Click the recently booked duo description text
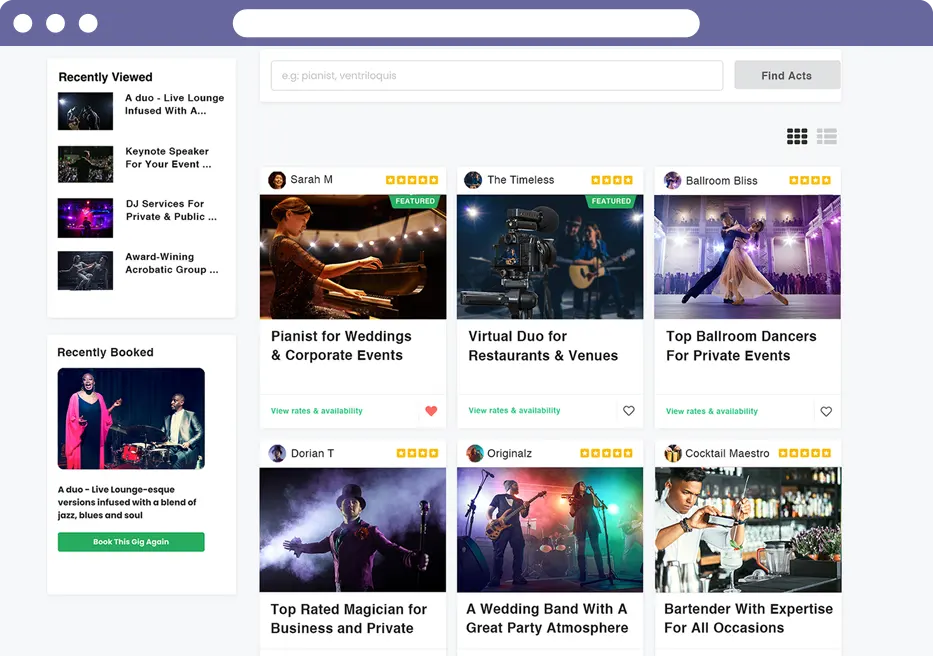Viewport: 933px width, 656px height. coord(127,502)
